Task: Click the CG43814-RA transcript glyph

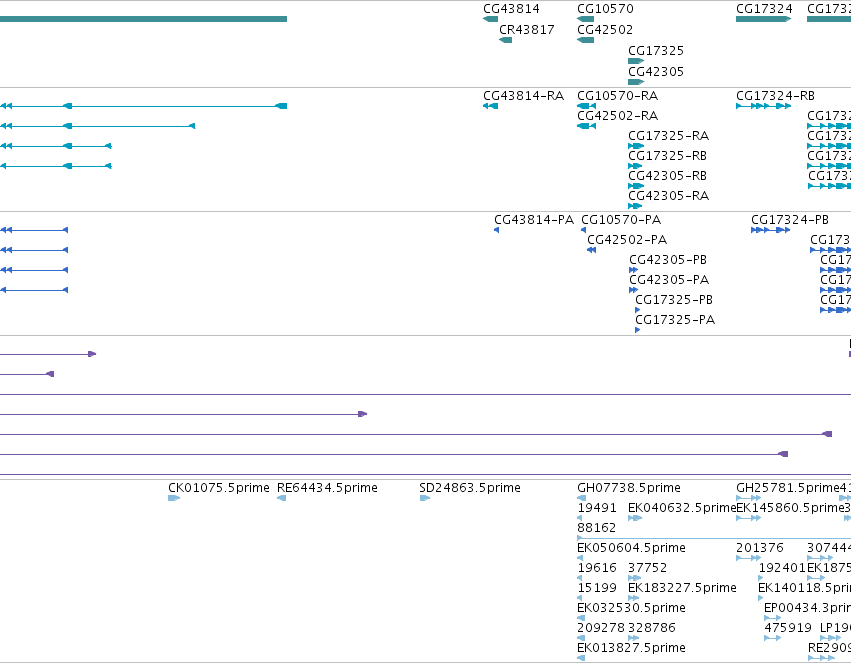Action: [x=490, y=106]
